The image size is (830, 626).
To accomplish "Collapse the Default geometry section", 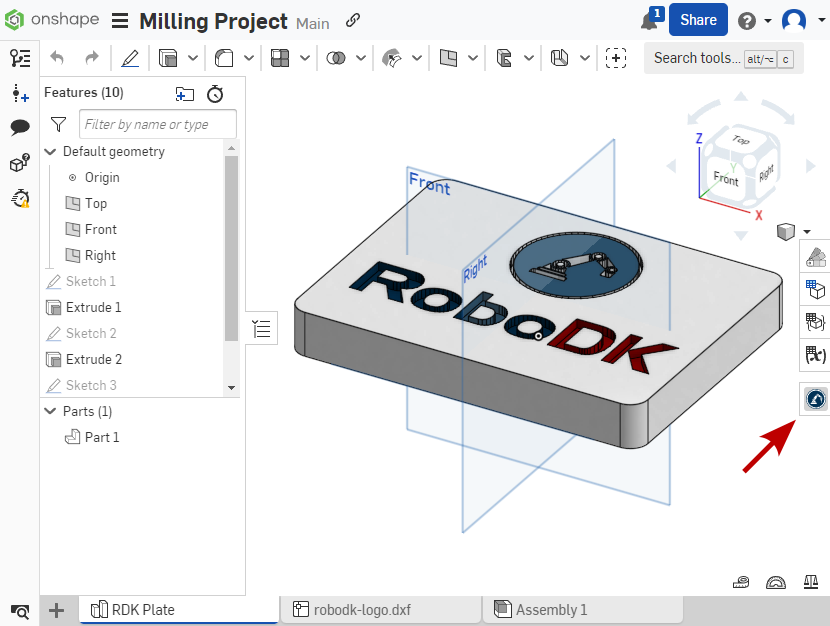I will click(50, 151).
